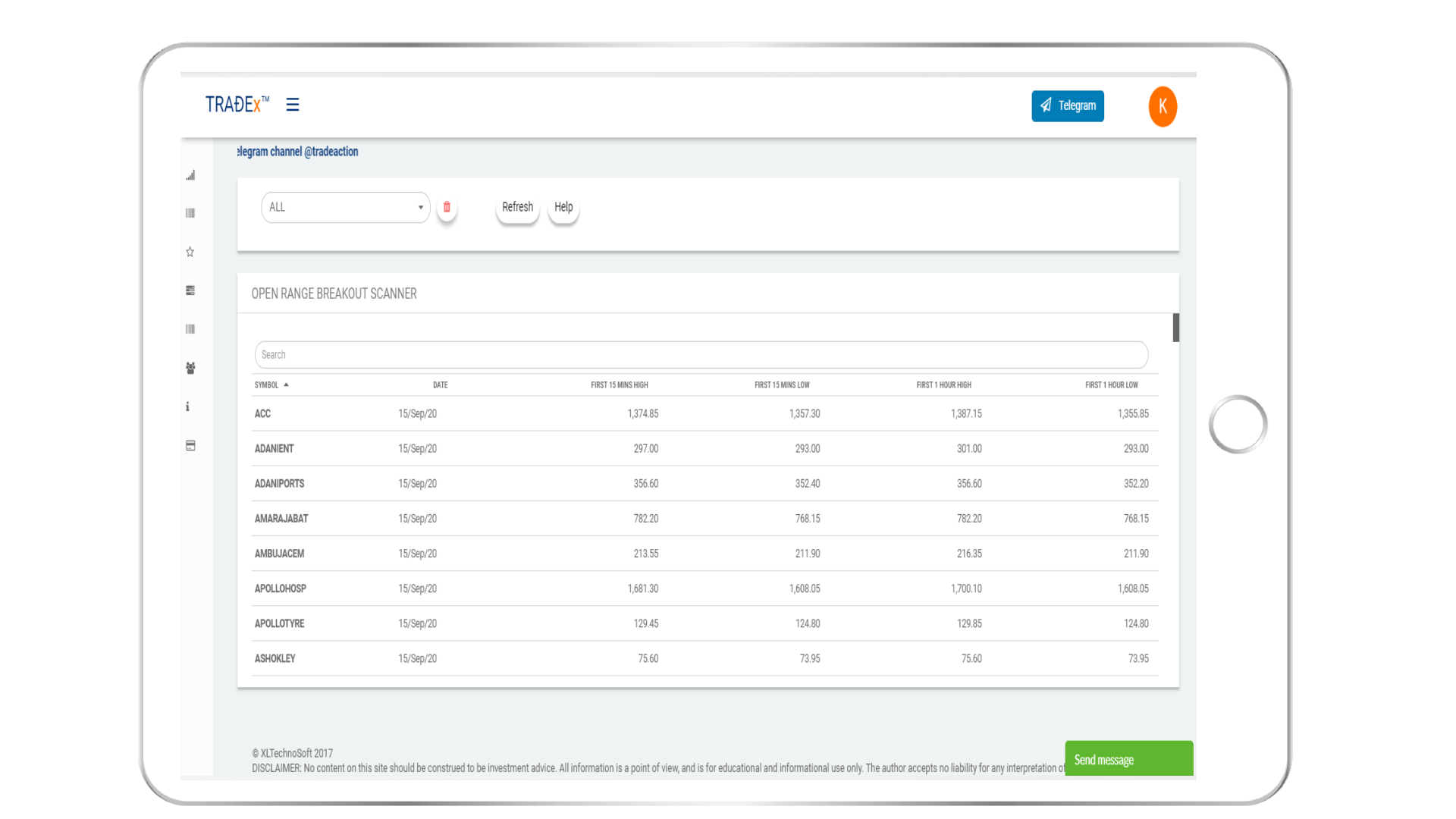
Task: Sort by FIRST 1 HOUR LOW column
Action: pos(1112,385)
